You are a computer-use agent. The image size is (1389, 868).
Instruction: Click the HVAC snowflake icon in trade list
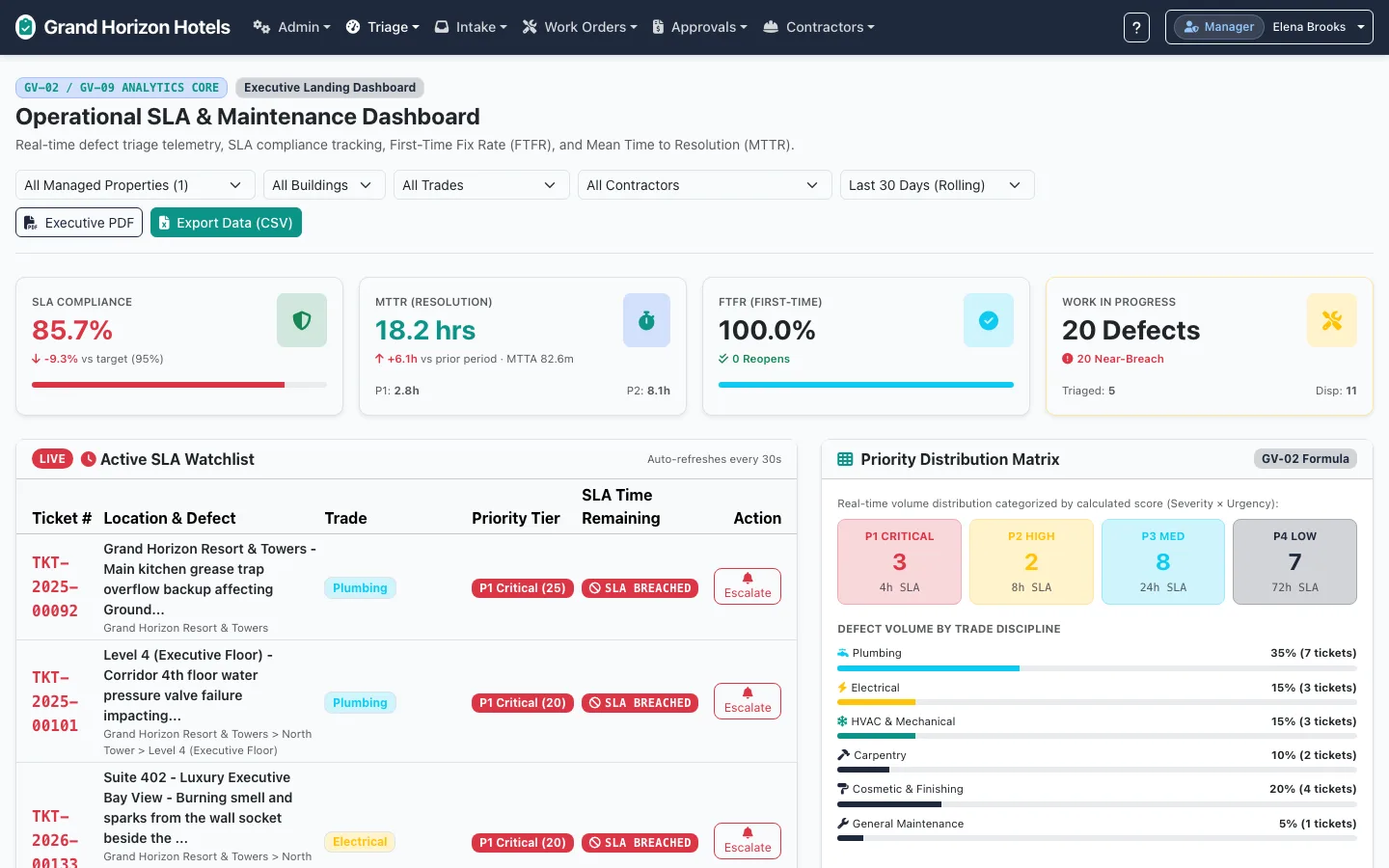point(842,721)
